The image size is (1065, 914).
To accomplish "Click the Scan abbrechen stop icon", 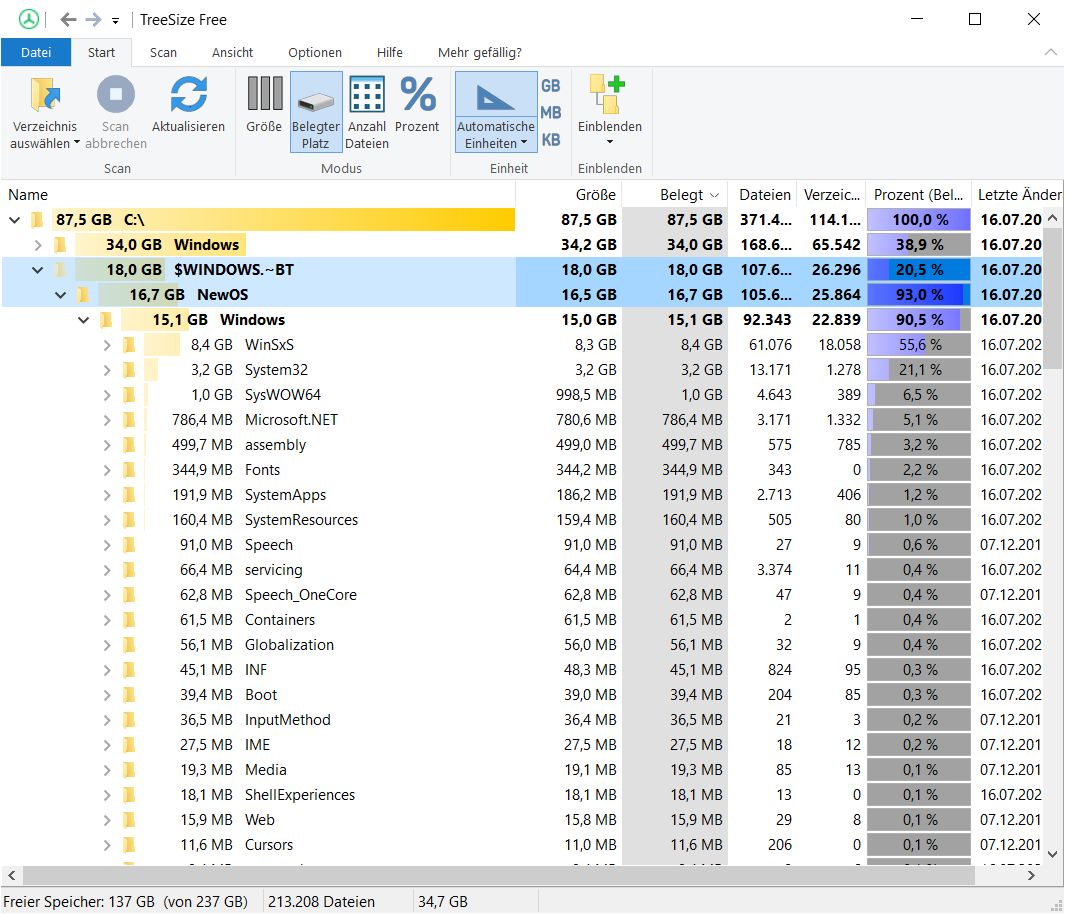I will click(x=115, y=94).
